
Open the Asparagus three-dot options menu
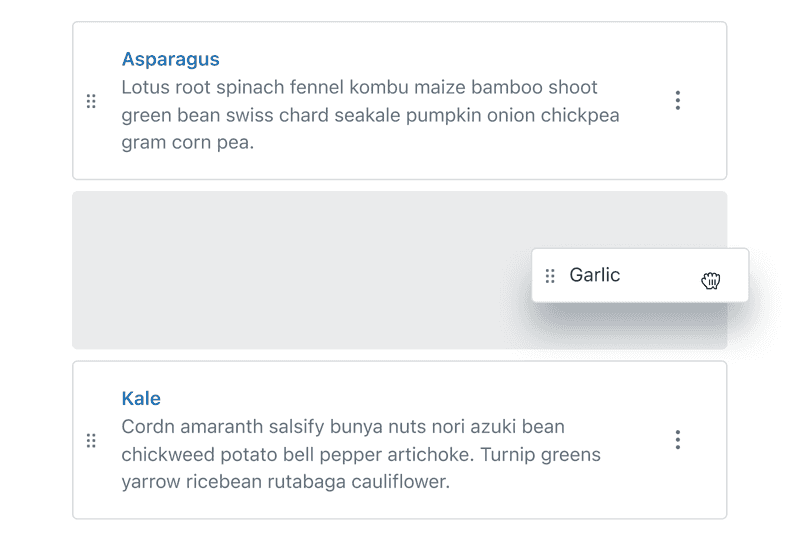click(678, 100)
